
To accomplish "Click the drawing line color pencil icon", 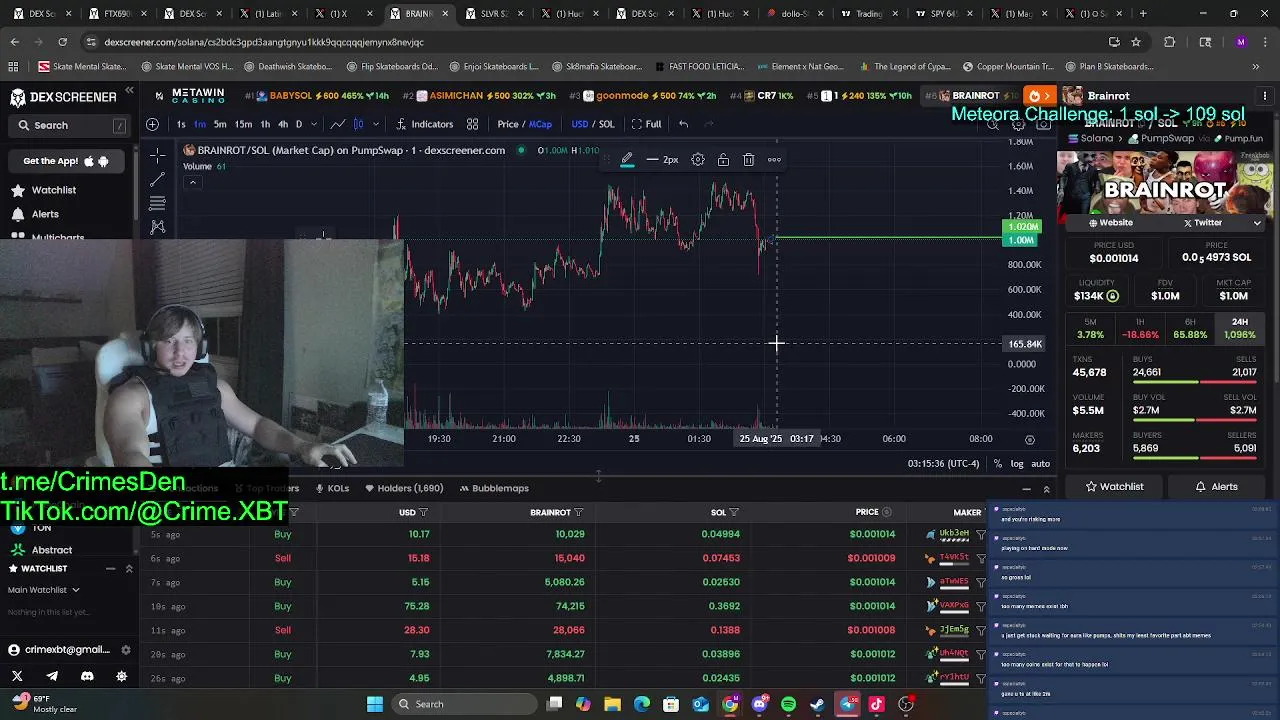I will pyautogui.click(x=627, y=160).
